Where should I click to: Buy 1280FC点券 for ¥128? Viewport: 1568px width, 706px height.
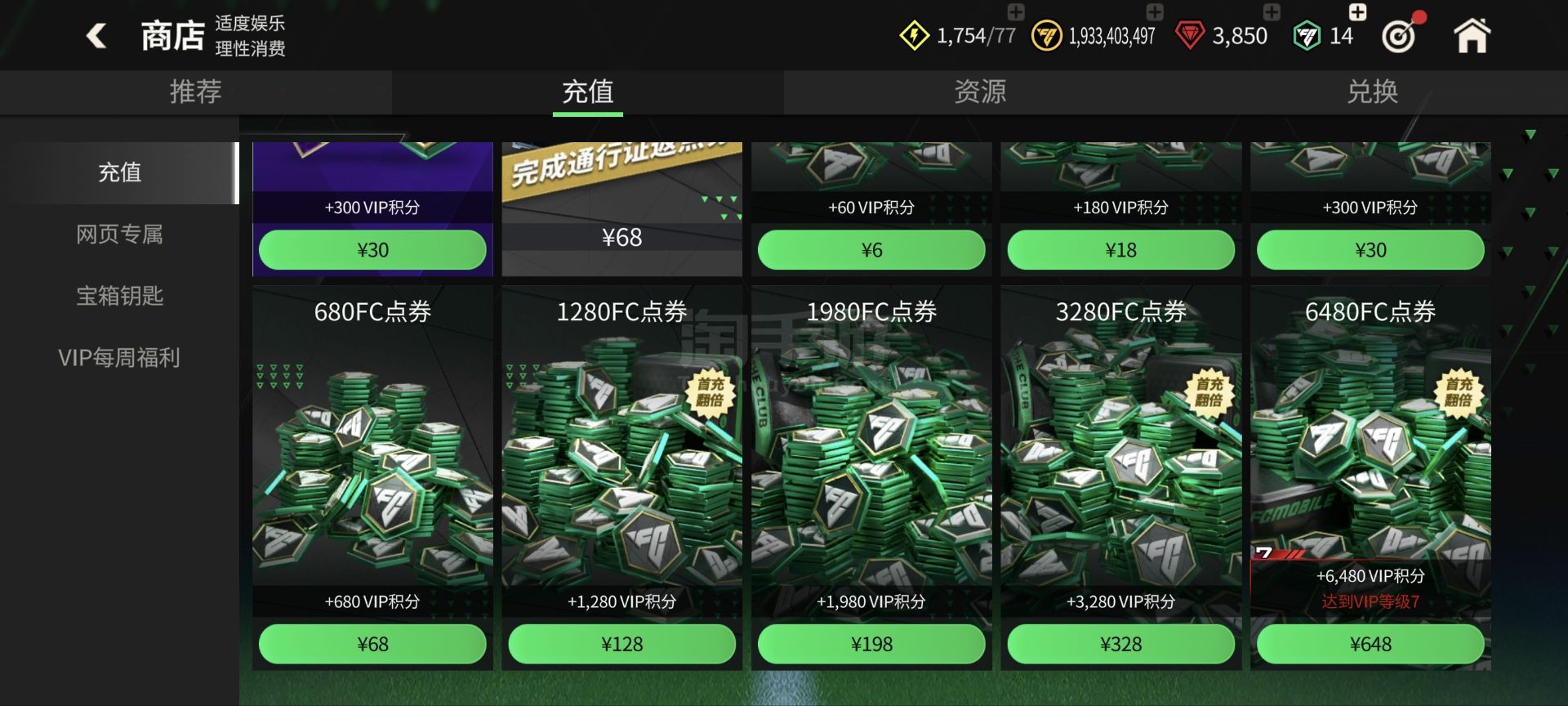622,644
